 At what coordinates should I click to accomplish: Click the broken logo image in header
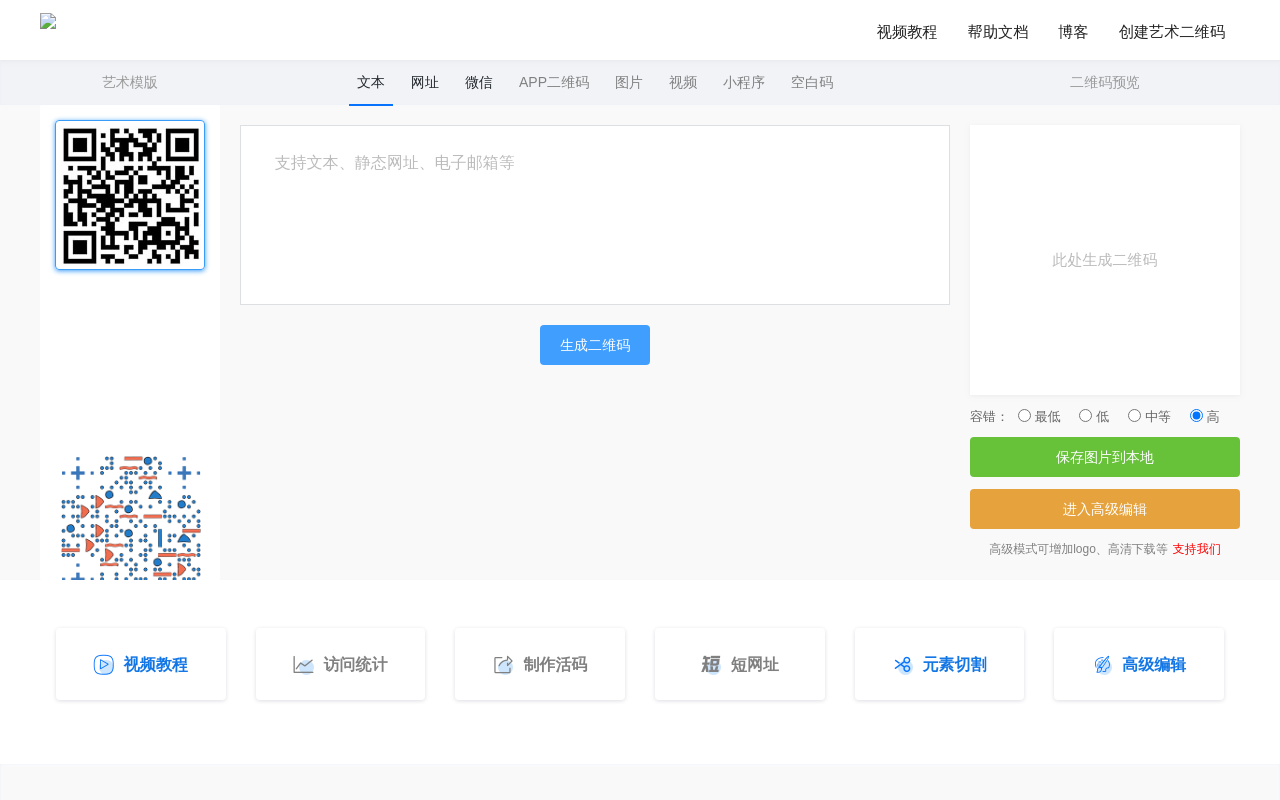tap(48, 21)
